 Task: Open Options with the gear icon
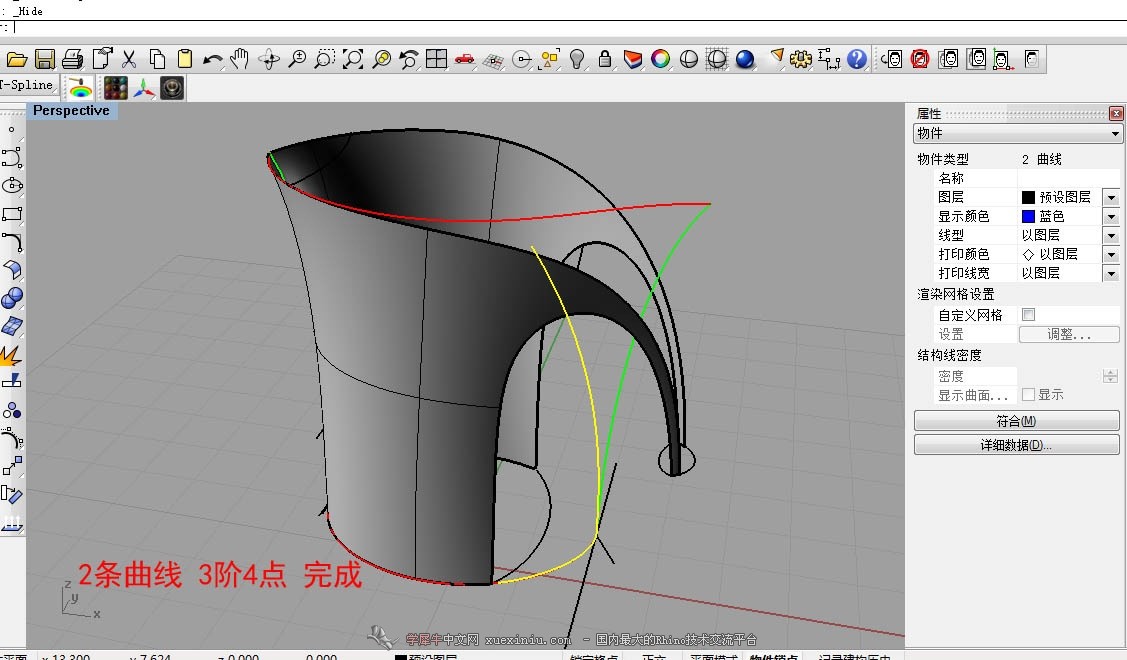(800, 59)
